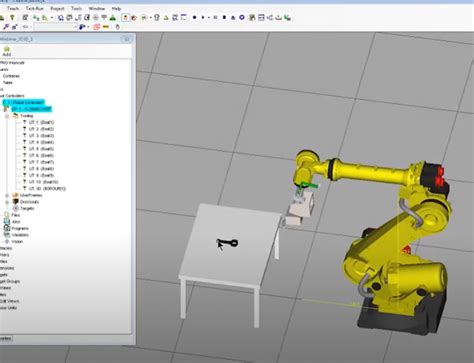Select the Target Groups tree item

point(9,281)
